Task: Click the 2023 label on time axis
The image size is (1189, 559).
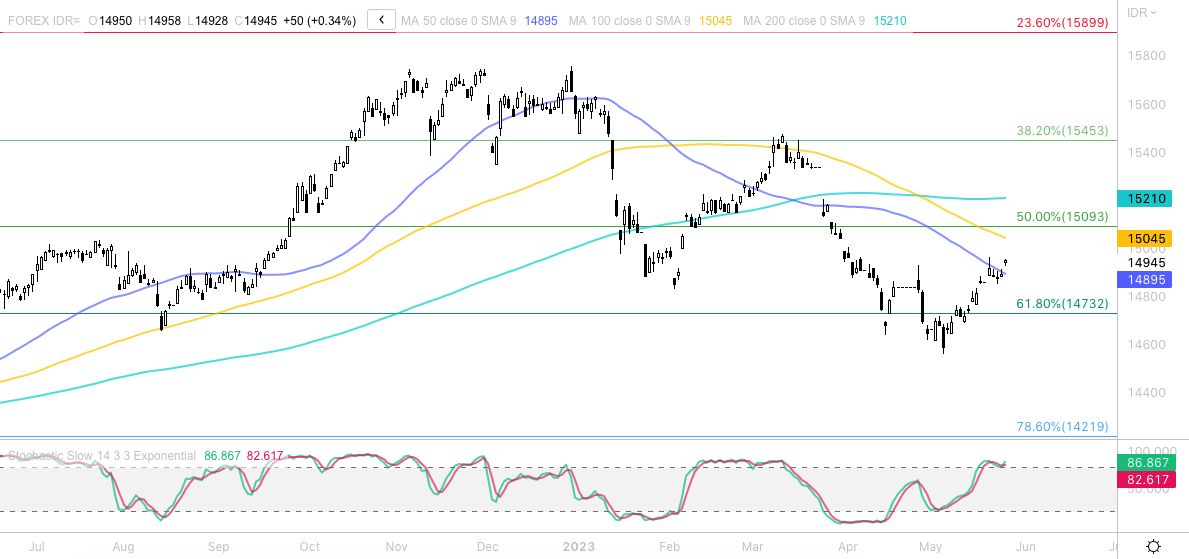Action: pyautogui.click(x=579, y=547)
